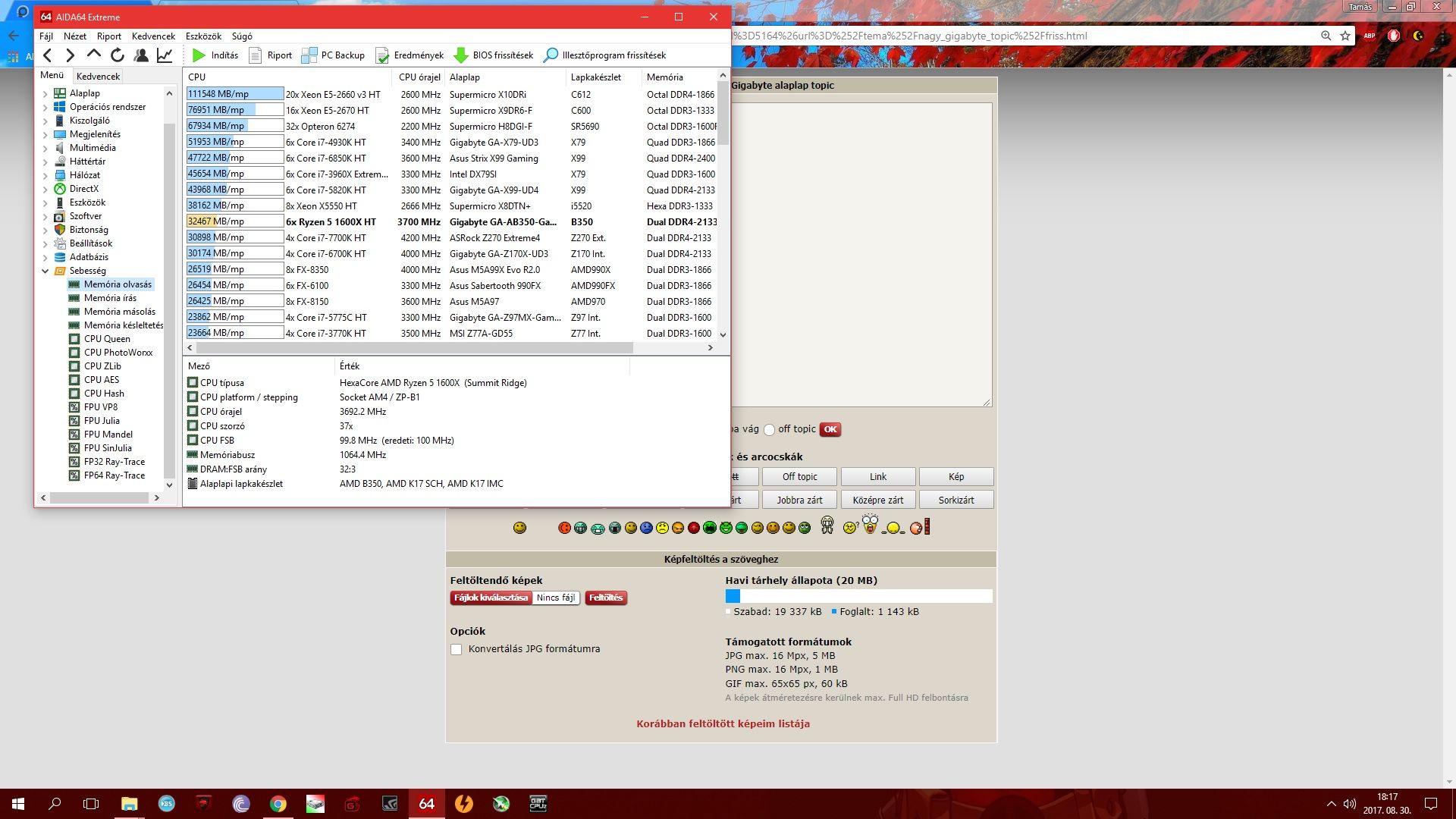Open the Riport toolbar icon
Screen dimensions: 1456x819
(256, 55)
